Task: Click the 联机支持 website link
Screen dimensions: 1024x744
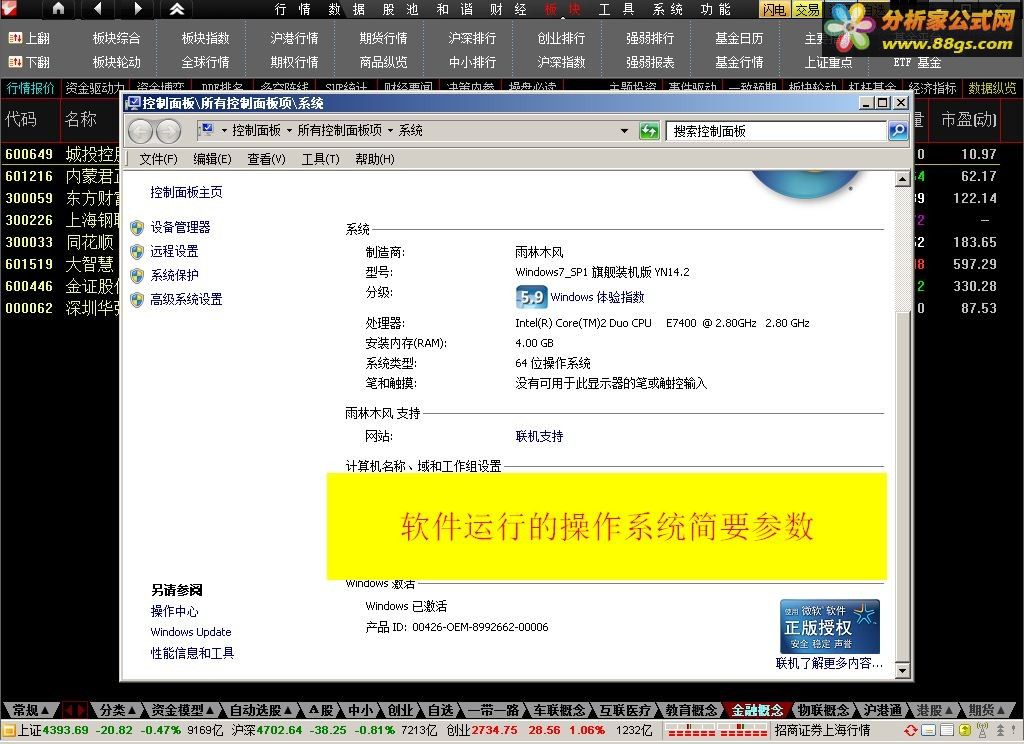Action: point(539,436)
